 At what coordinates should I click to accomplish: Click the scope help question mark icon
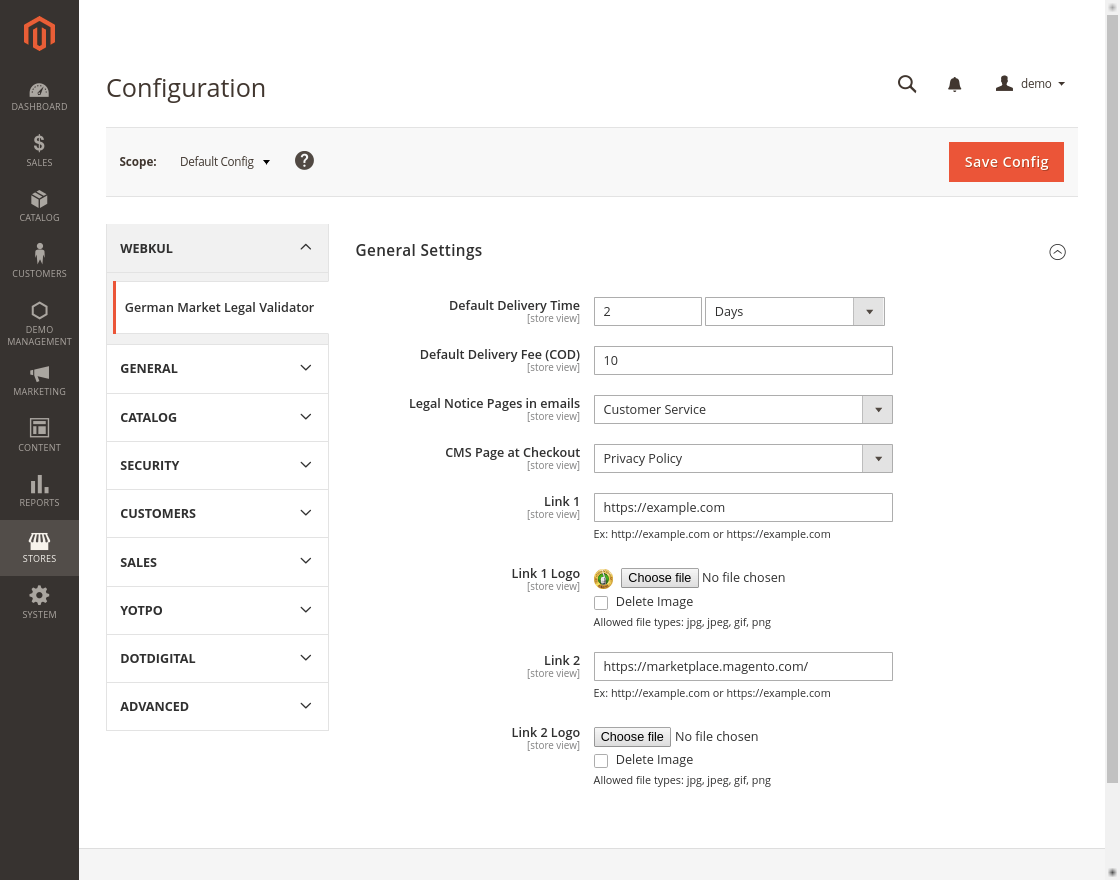coord(304,161)
